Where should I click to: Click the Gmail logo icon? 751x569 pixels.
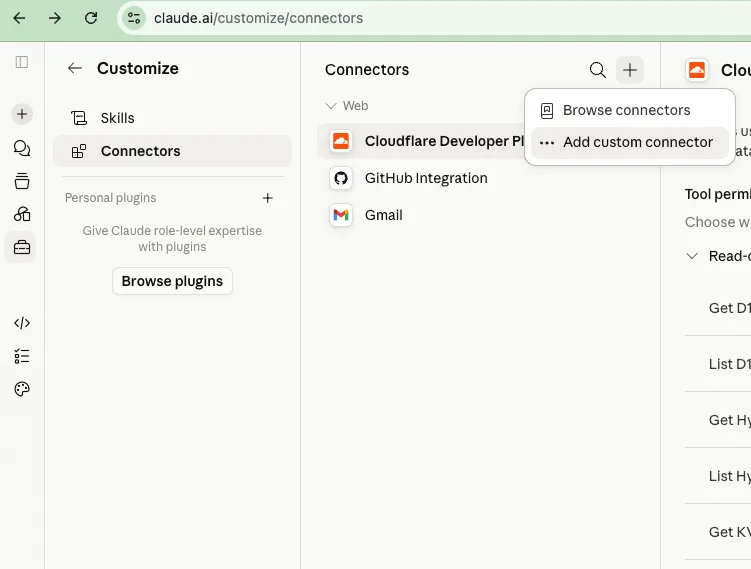(x=341, y=215)
